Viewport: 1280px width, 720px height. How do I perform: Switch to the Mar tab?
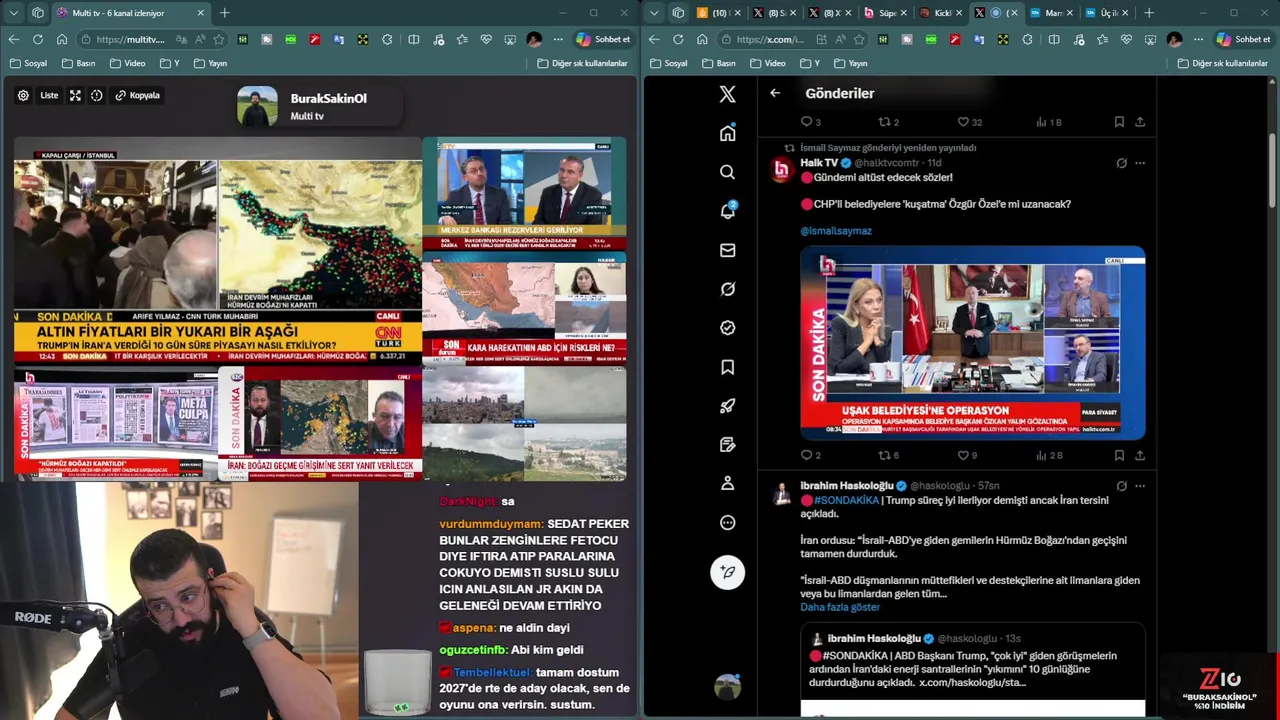[x=1048, y=13]
